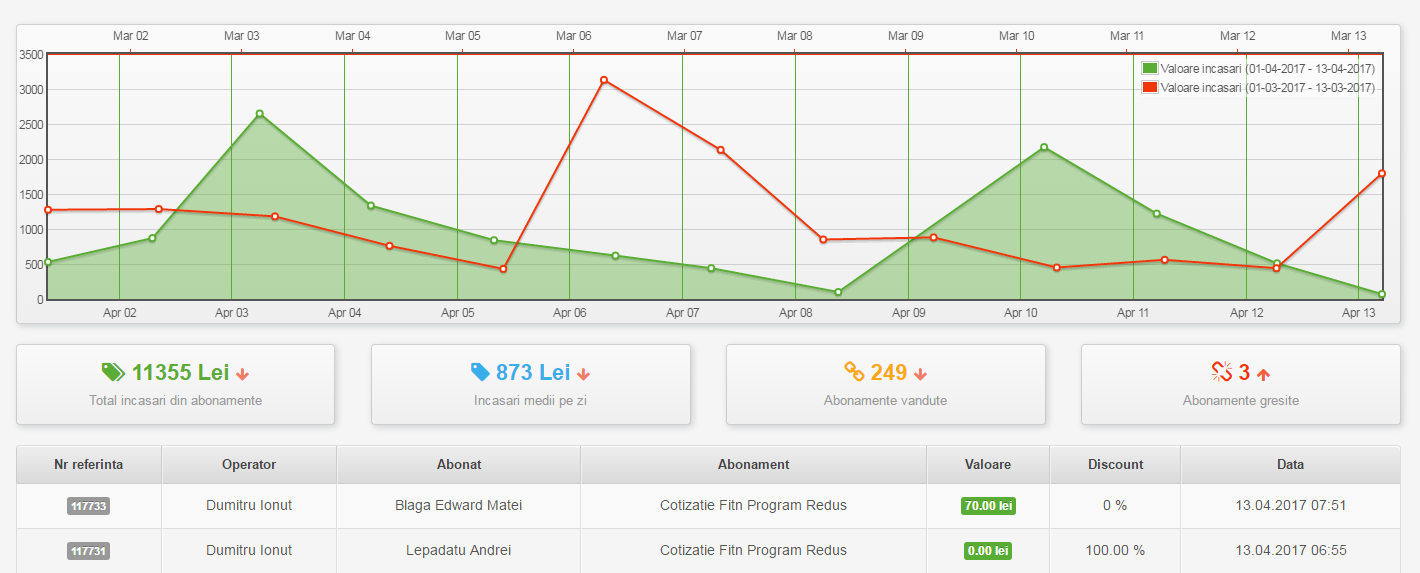1420x573 pixels.
Task: Click the Mar 10 axis label
Action: click(x=1016, y=36)
